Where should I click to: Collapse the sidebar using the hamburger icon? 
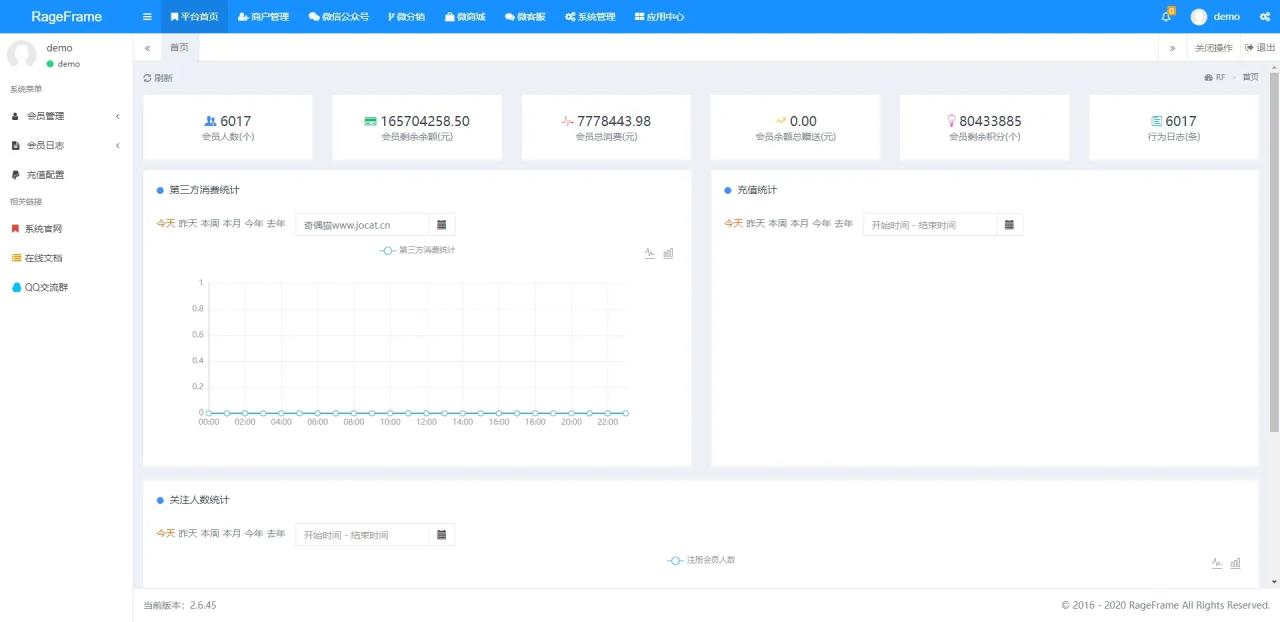point(146,16)
